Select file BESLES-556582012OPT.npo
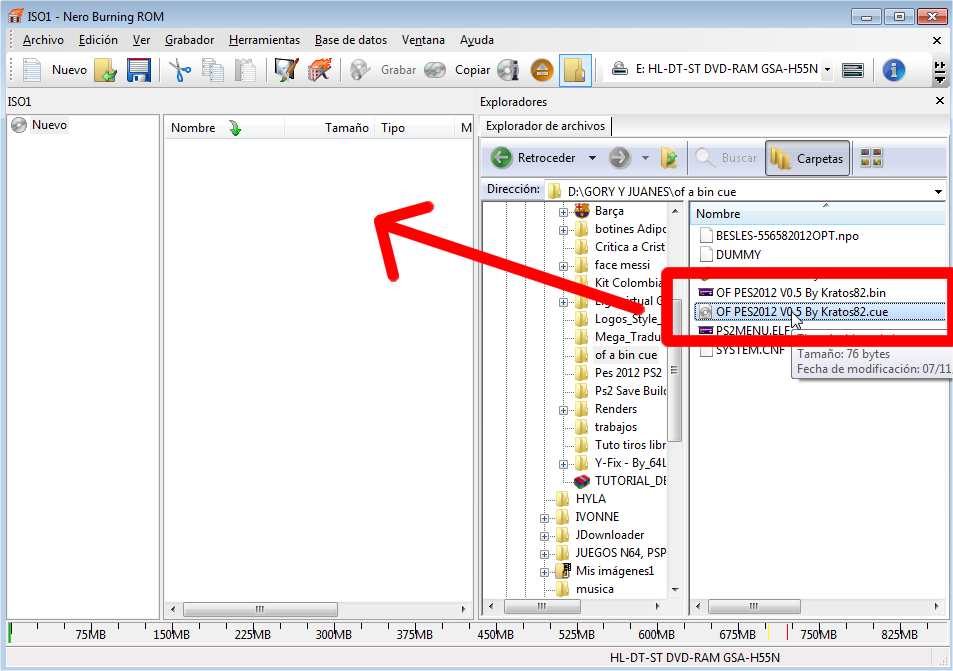953x671 pixels. [x=787, y=236]
